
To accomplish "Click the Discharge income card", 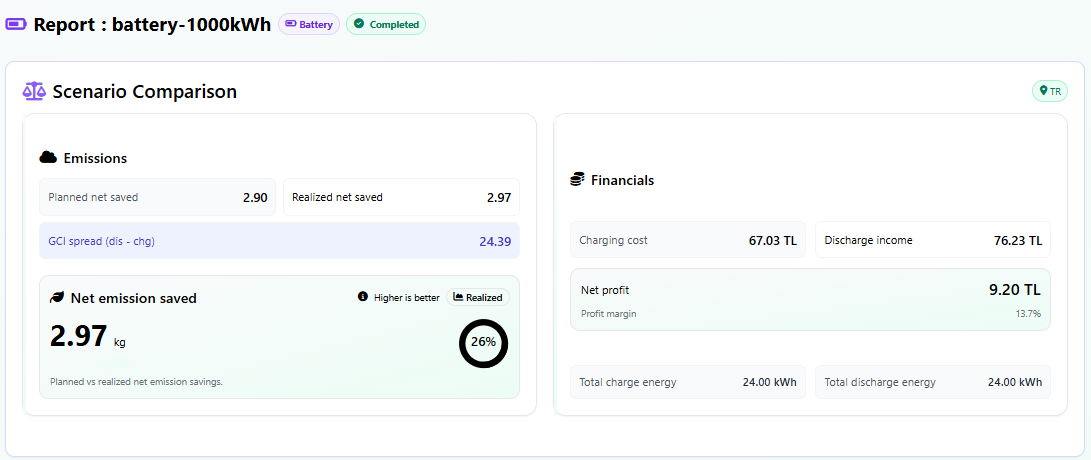I will [x=932, y=241].
